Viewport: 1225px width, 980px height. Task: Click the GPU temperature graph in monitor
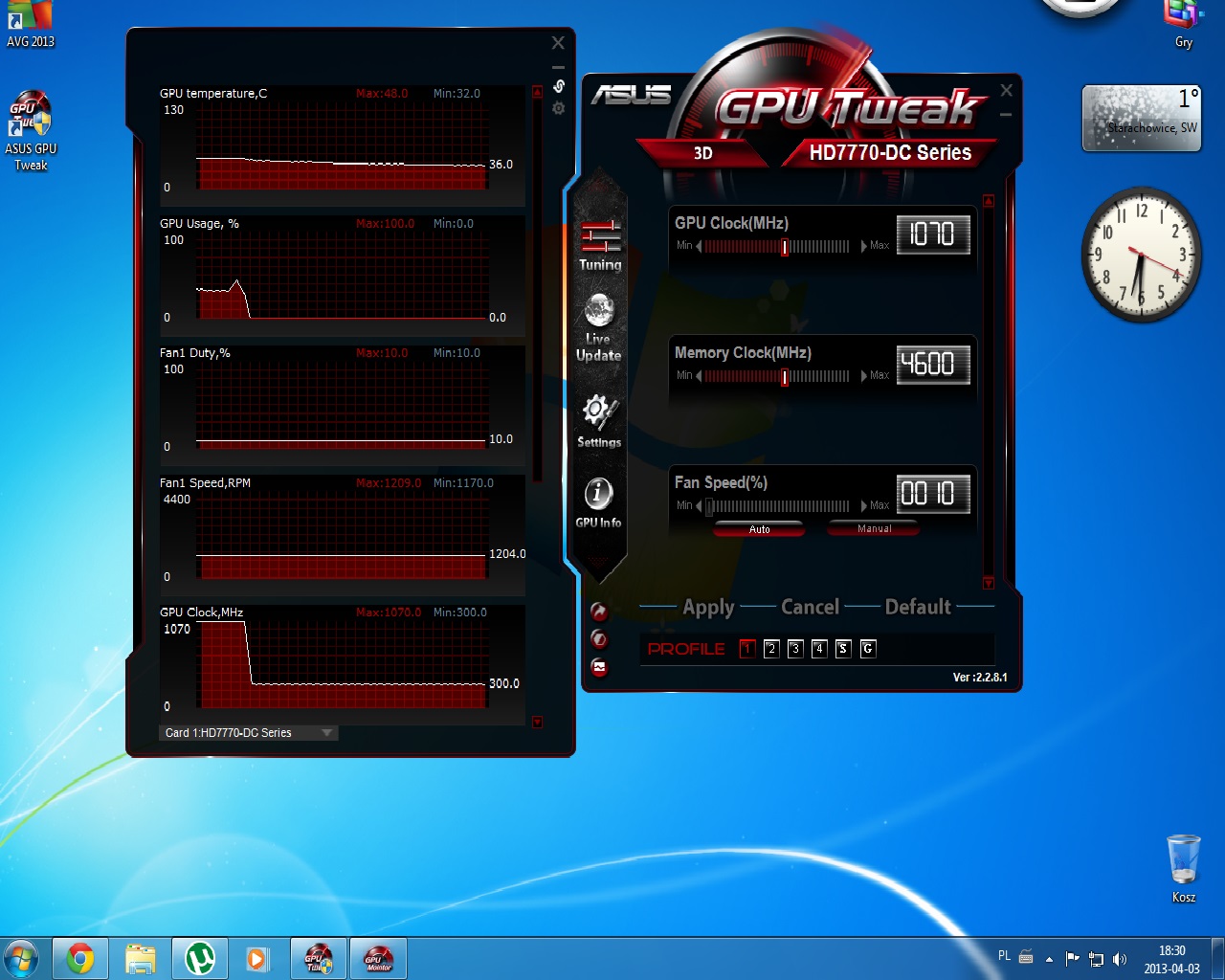point(342,145)
